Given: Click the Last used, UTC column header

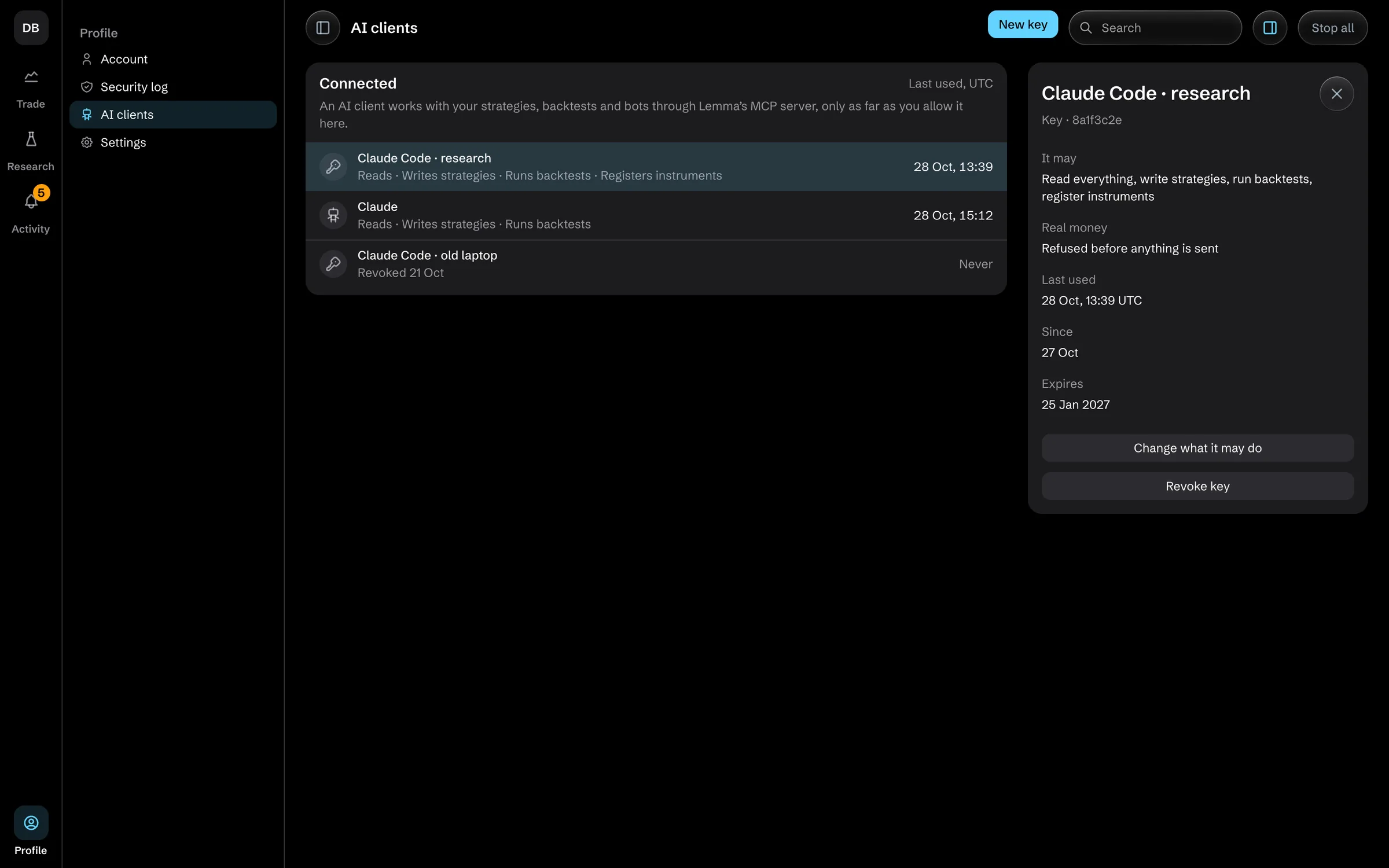Looking at the screenshot, I should 950,83.
